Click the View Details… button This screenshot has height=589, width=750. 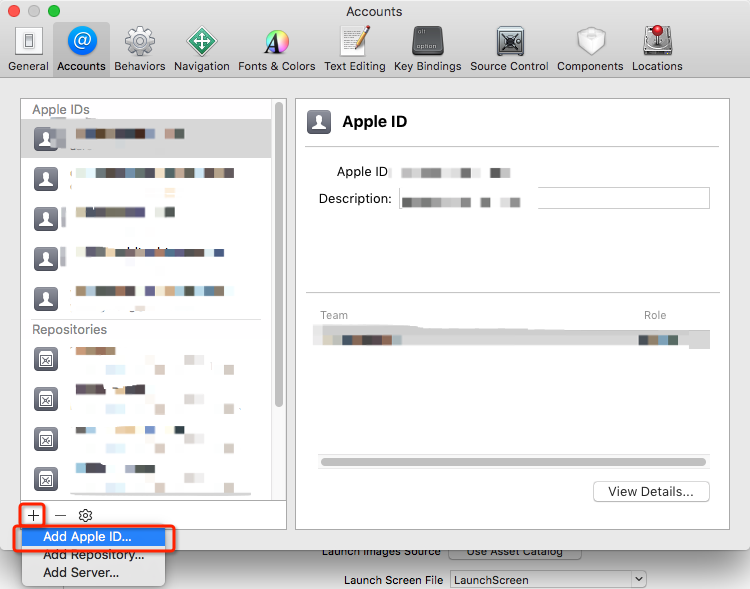650,491
